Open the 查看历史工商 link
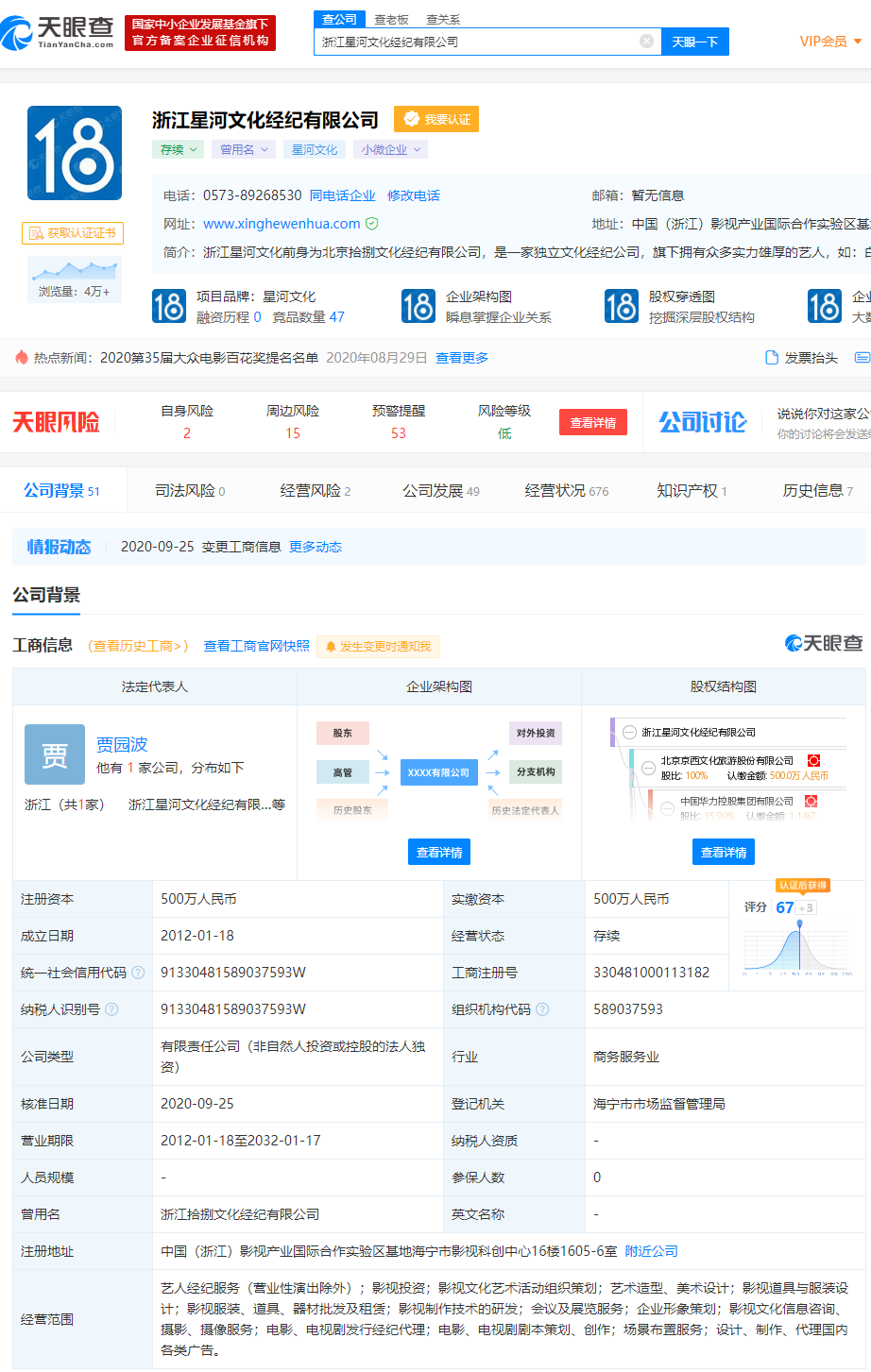Viewport: 871px width, 1372px height. [138, 646]
